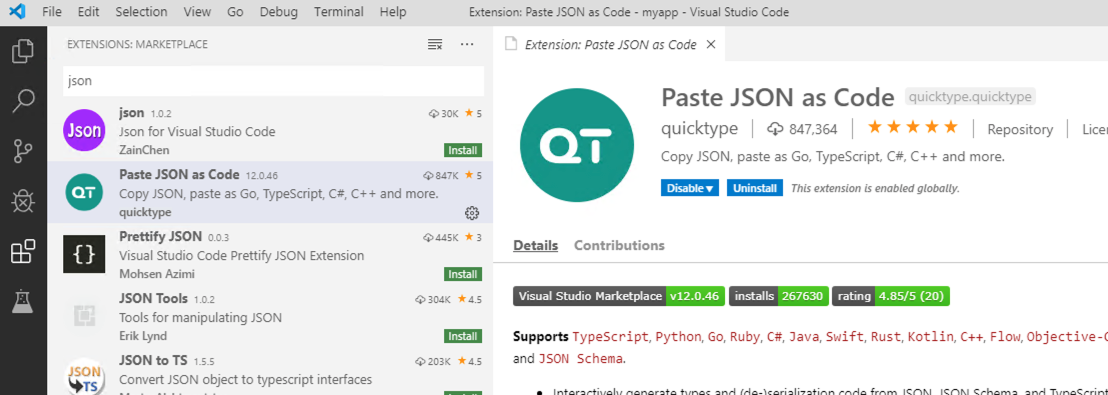Select the Extensions view icon
Image resolution: width=1108 pixels, height=395 pixels.
[x=23, y=252]
